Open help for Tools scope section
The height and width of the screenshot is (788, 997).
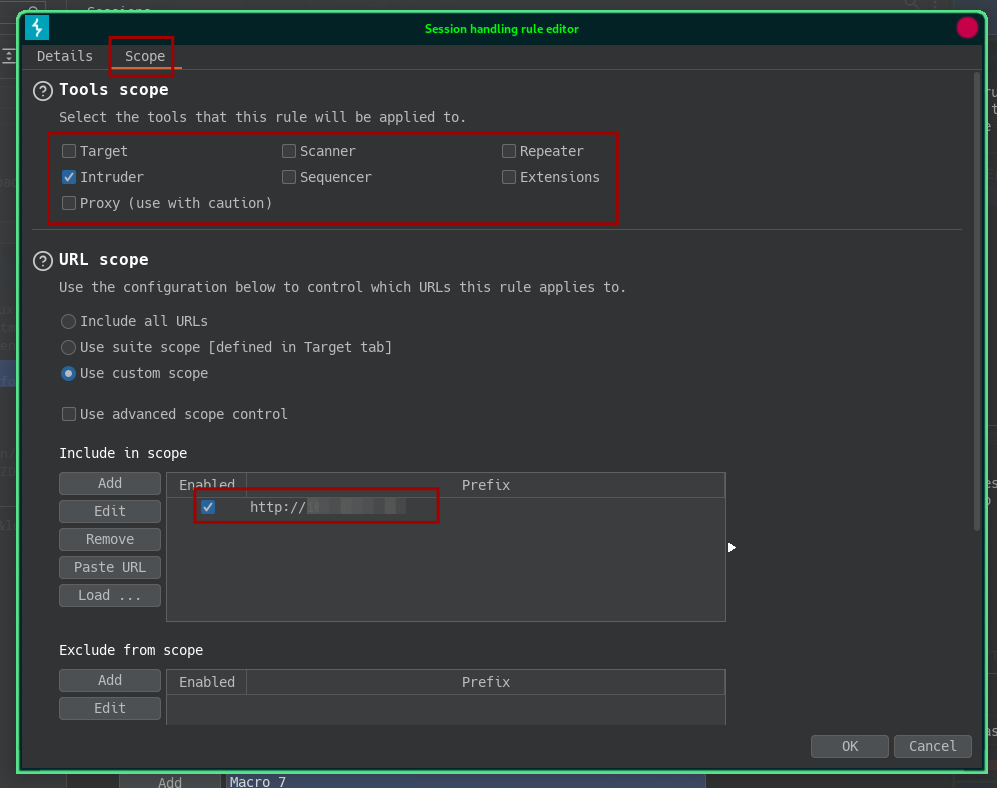(43, 91)
